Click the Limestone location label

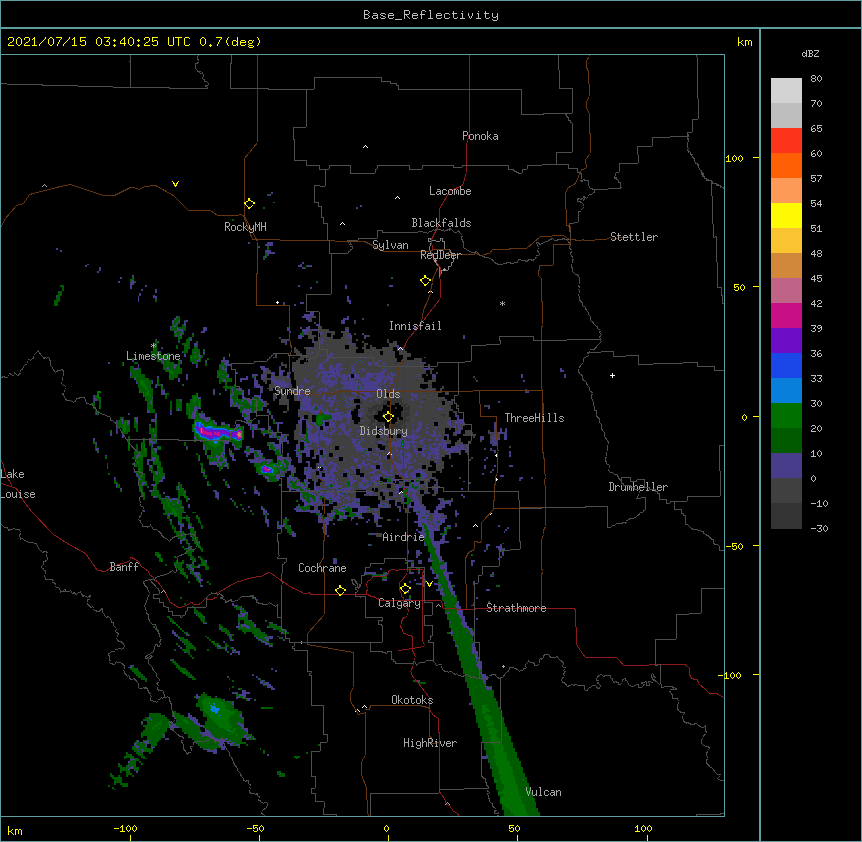pos(153,356)
